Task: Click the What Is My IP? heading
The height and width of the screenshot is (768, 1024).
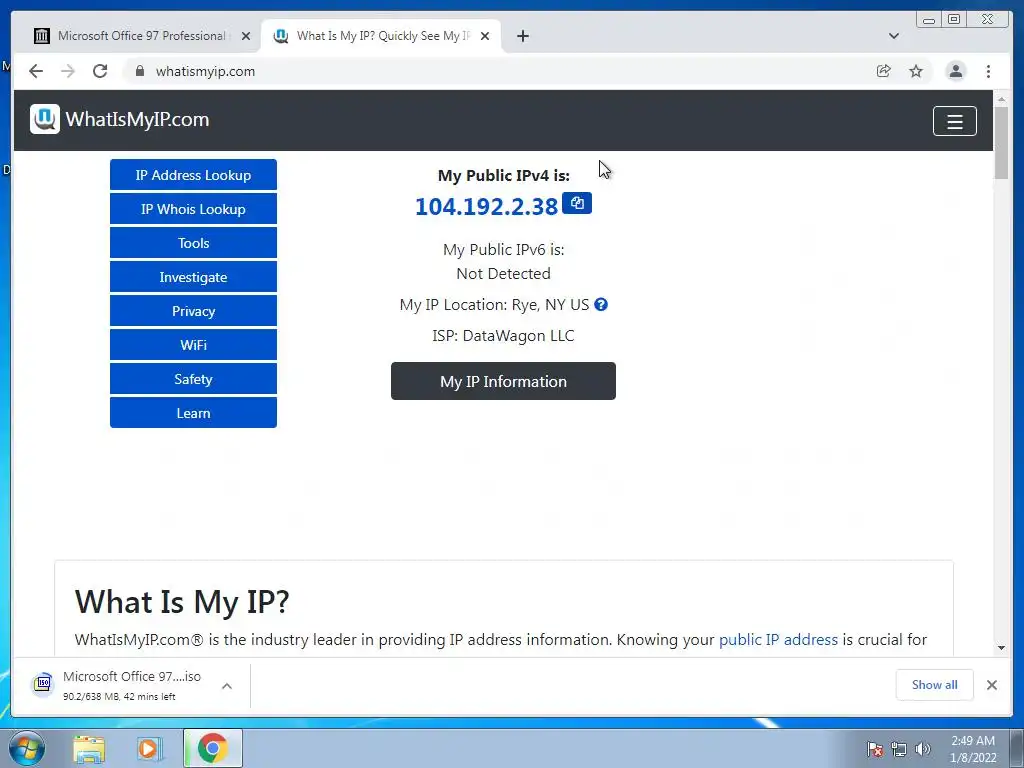Action: tap(182, 601)
